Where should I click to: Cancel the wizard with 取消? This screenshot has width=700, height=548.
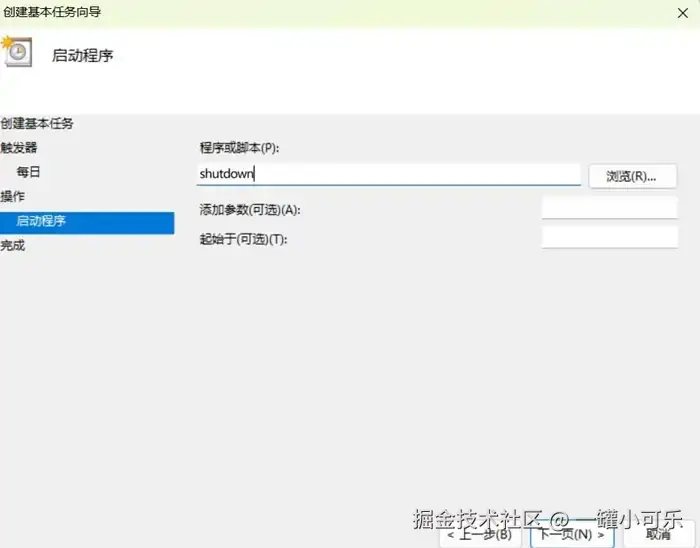pos(658,535)
